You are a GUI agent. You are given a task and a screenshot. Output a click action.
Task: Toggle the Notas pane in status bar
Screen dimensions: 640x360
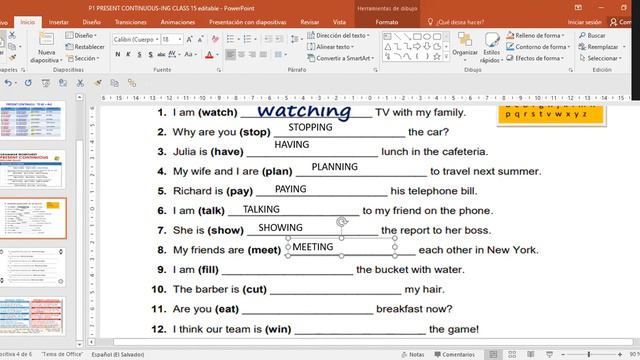pyautogui.click(x=413, y=355)
